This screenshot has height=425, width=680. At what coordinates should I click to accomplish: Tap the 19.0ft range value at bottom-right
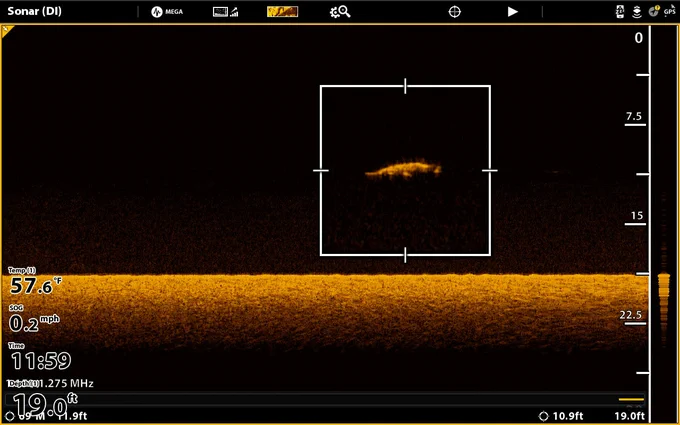(x=629, y=416)
